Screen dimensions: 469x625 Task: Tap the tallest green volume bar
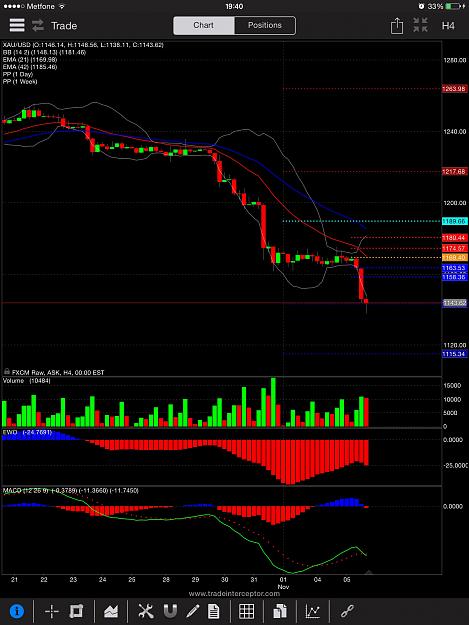click(273, 402)
